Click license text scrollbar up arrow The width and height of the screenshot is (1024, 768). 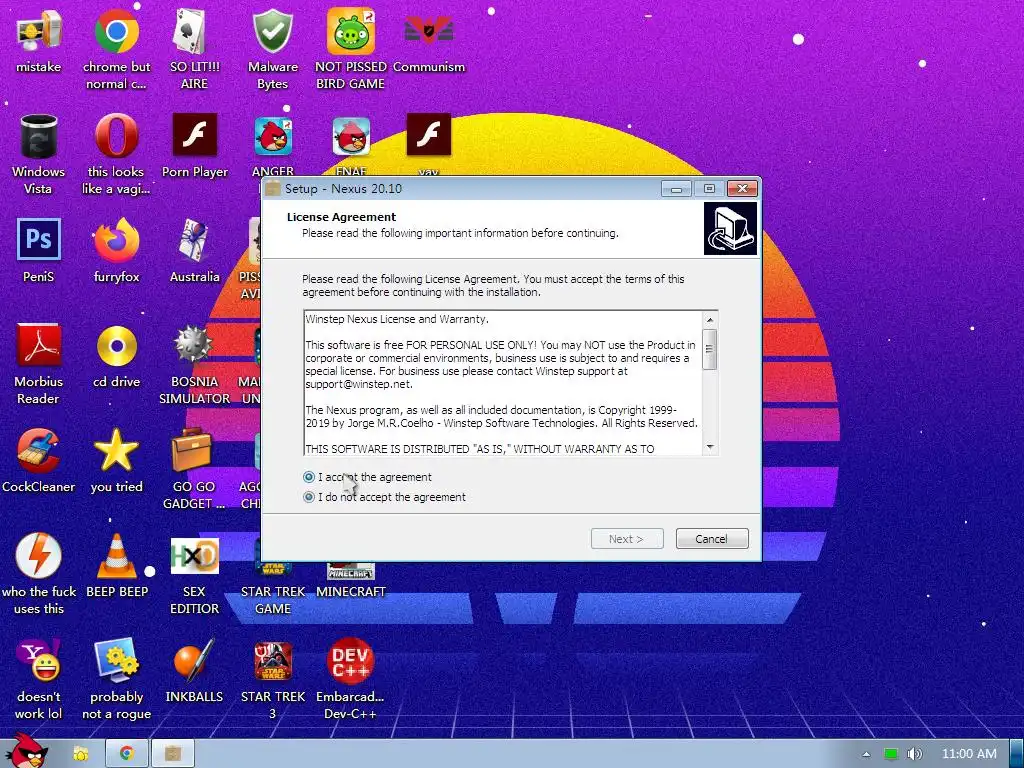pyautogui.click(x=709, y=319)
